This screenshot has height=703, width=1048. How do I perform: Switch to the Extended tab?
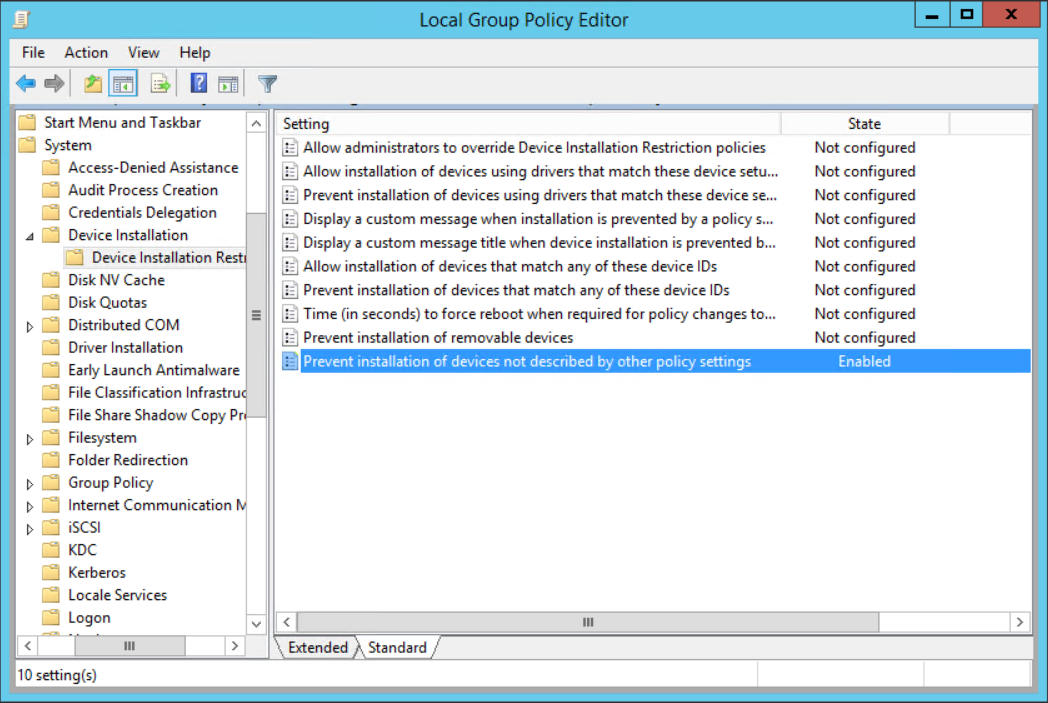[317, 648]
